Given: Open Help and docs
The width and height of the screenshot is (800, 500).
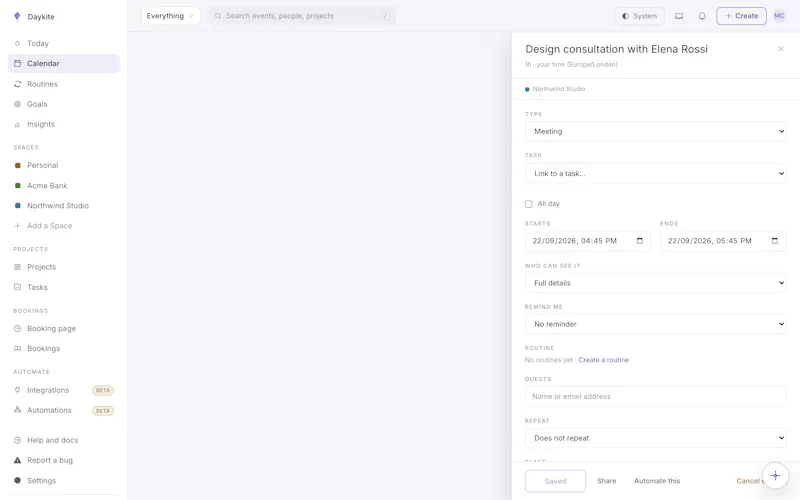Looking at the screenshot, I should click(x=64, y=440).
